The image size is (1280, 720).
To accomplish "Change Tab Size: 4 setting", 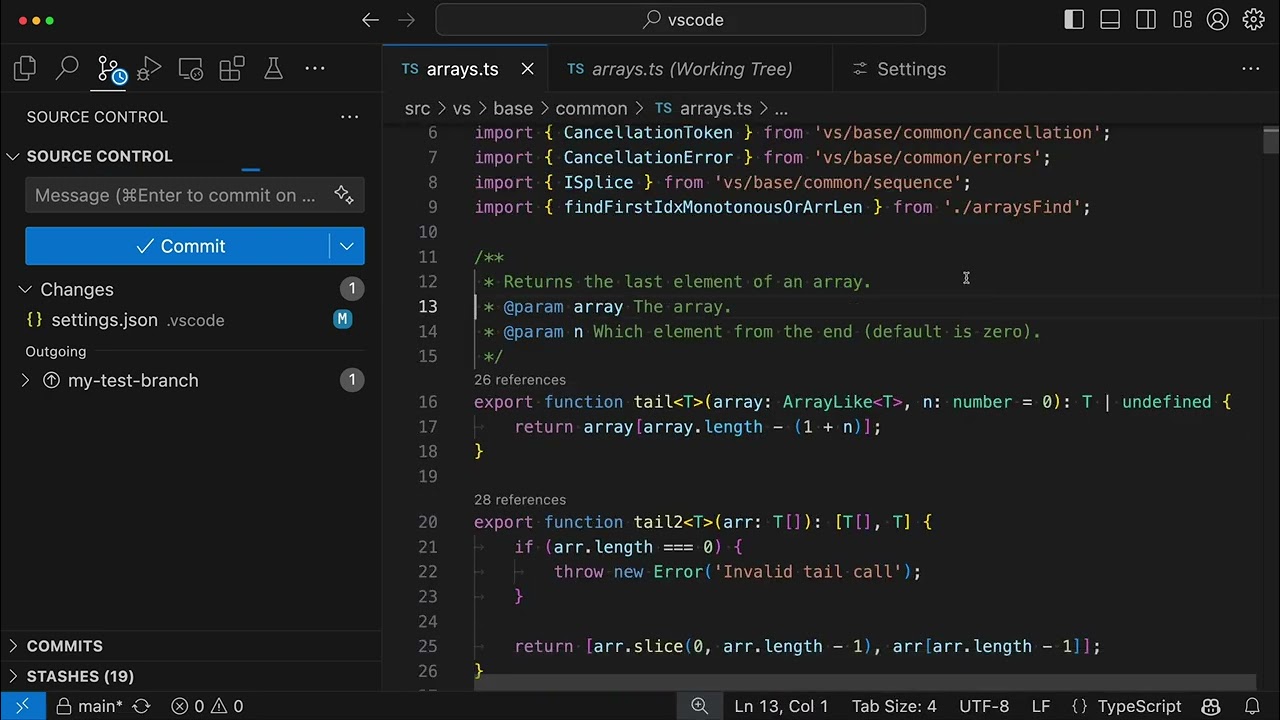I will tap(894, 706).
